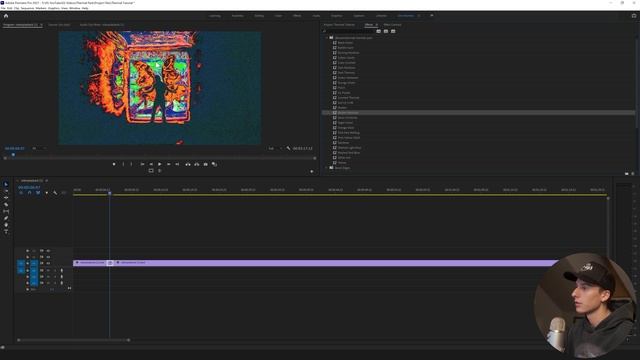The height and width of the screenshot is (360, 640).
Task: Expand the last folder in the Effects list
Action: coord(327,168)
